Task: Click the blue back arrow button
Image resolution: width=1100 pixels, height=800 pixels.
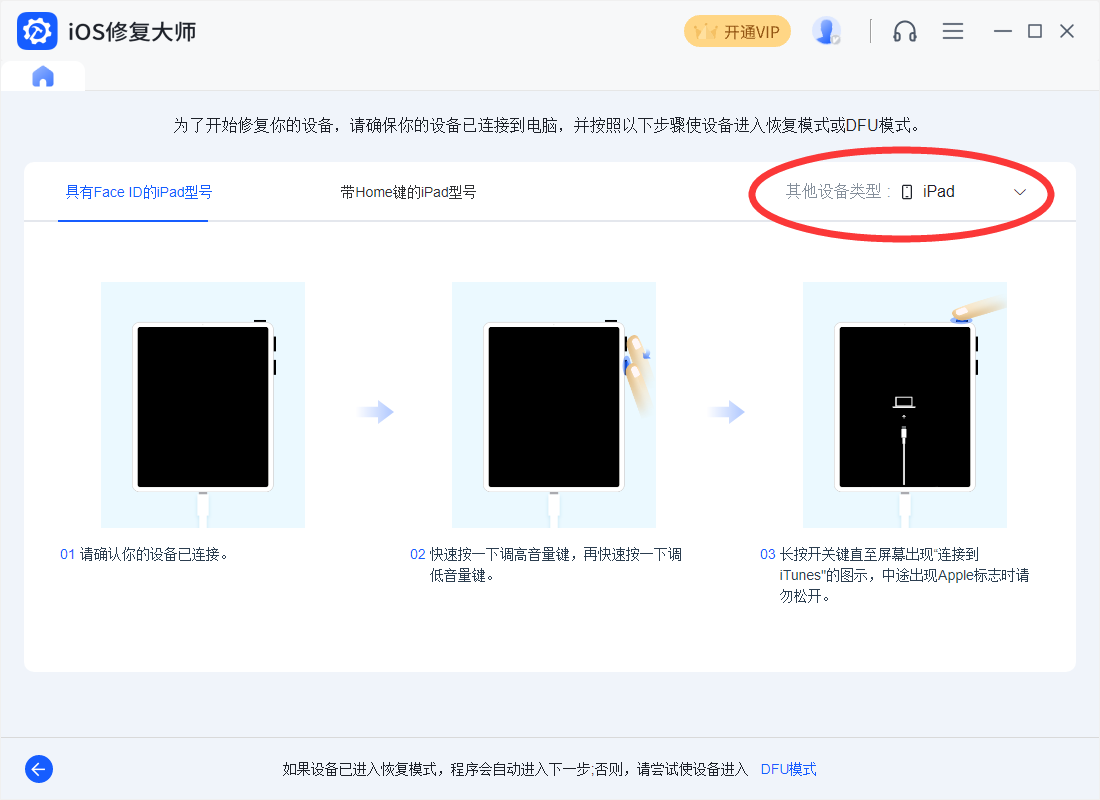Action: click(x=39, y=769)
